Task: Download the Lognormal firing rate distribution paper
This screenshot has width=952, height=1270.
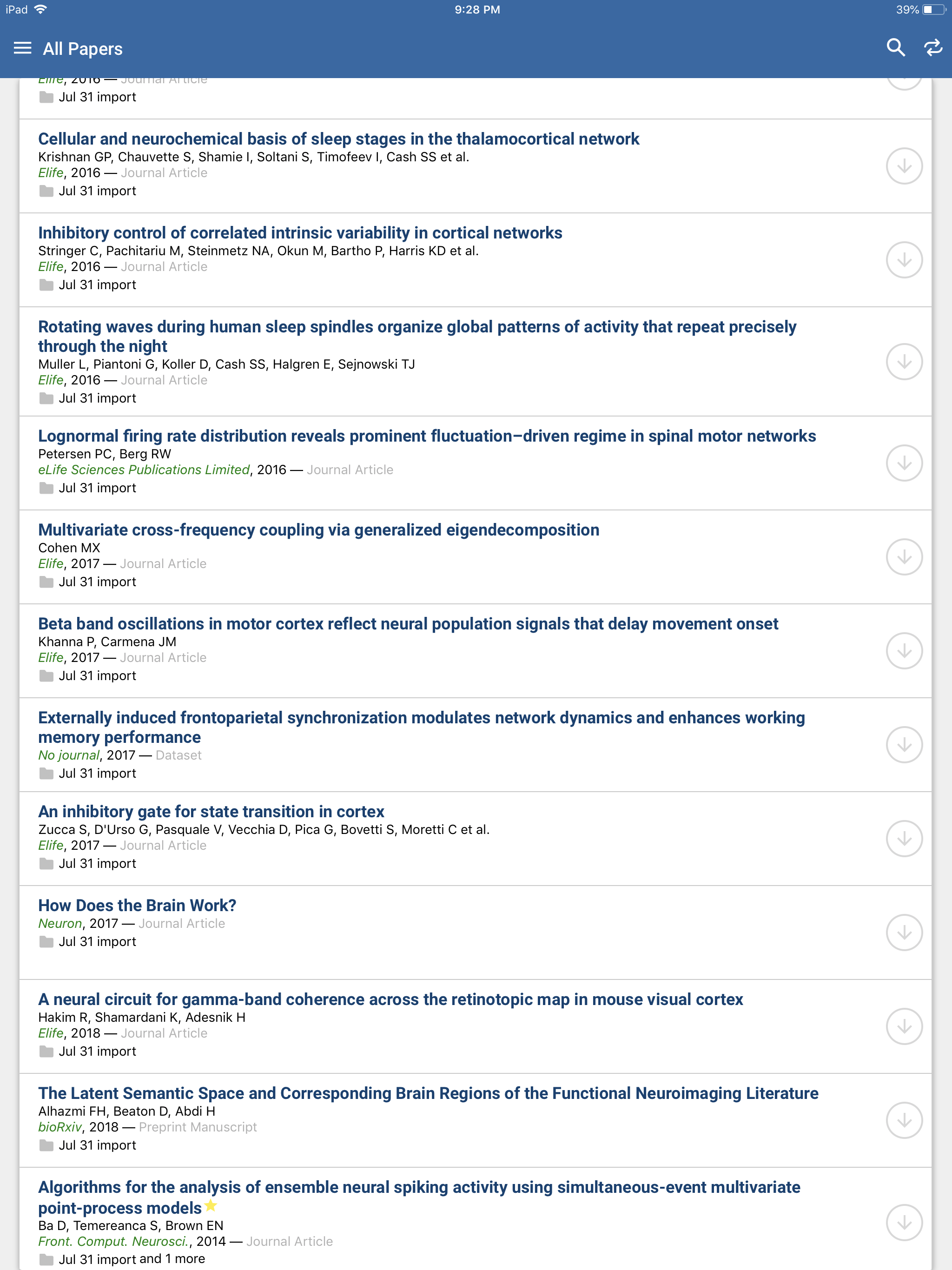Action: (x=904, y=463)
